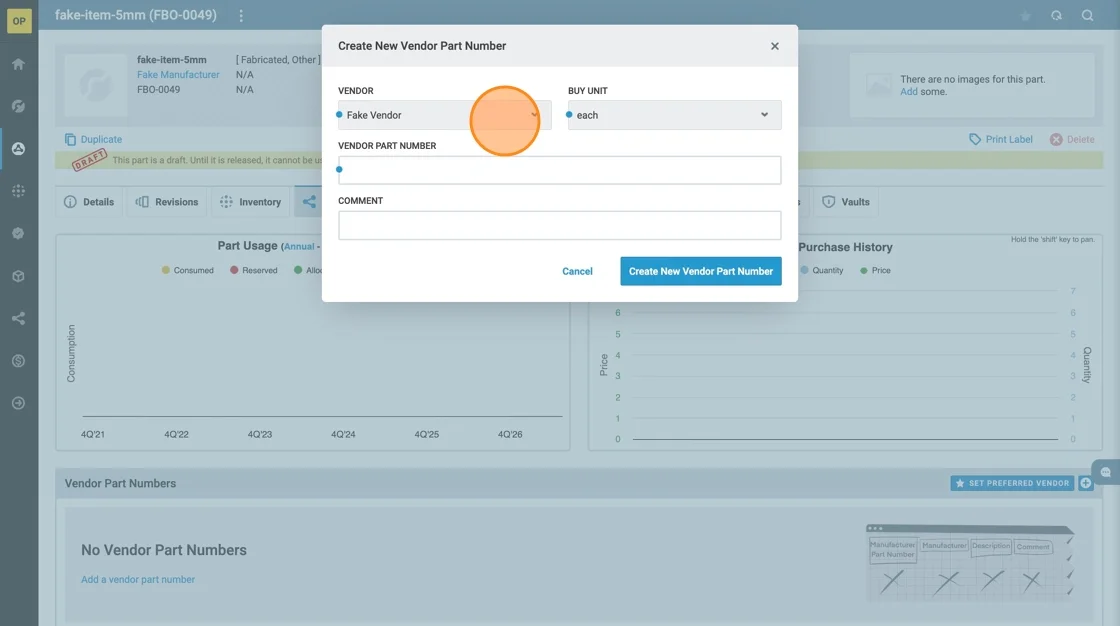1120x626 pixels.
Task: Open the three-dot menu beside part title
Action: (241, 16)
